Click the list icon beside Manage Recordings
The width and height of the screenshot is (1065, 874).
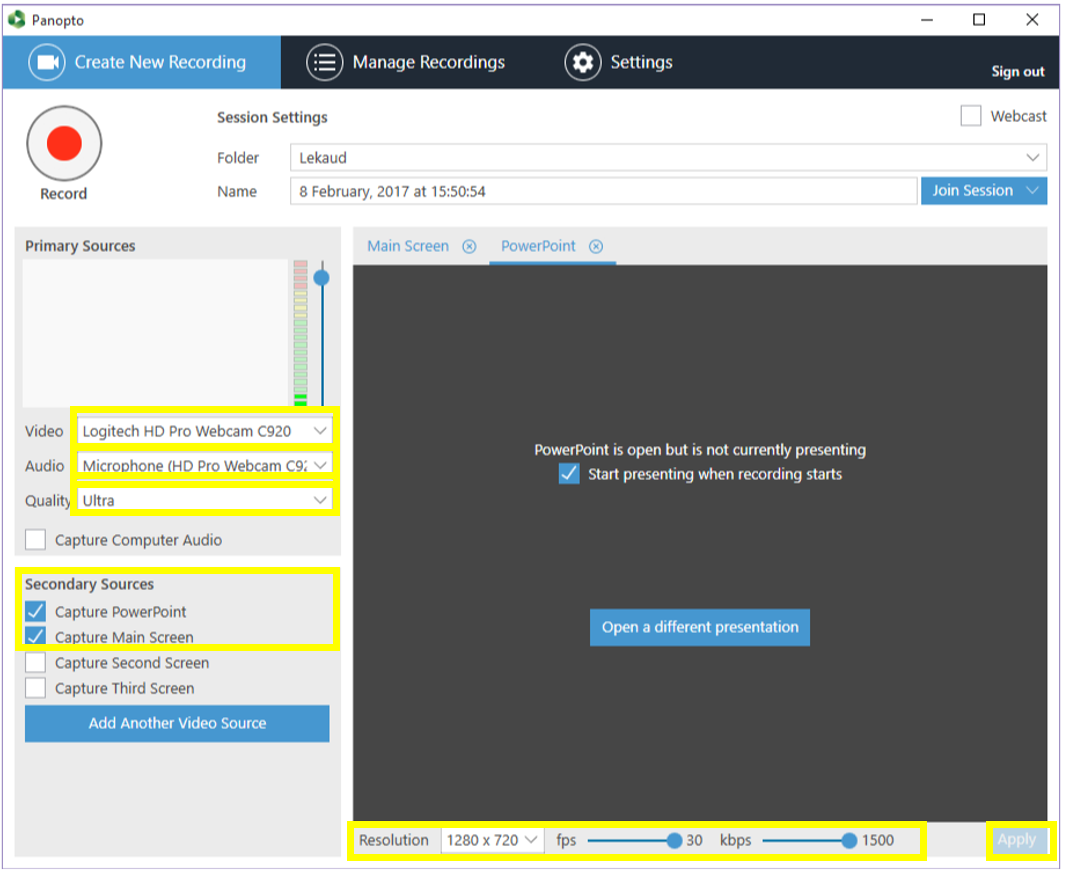click(324, 62)
